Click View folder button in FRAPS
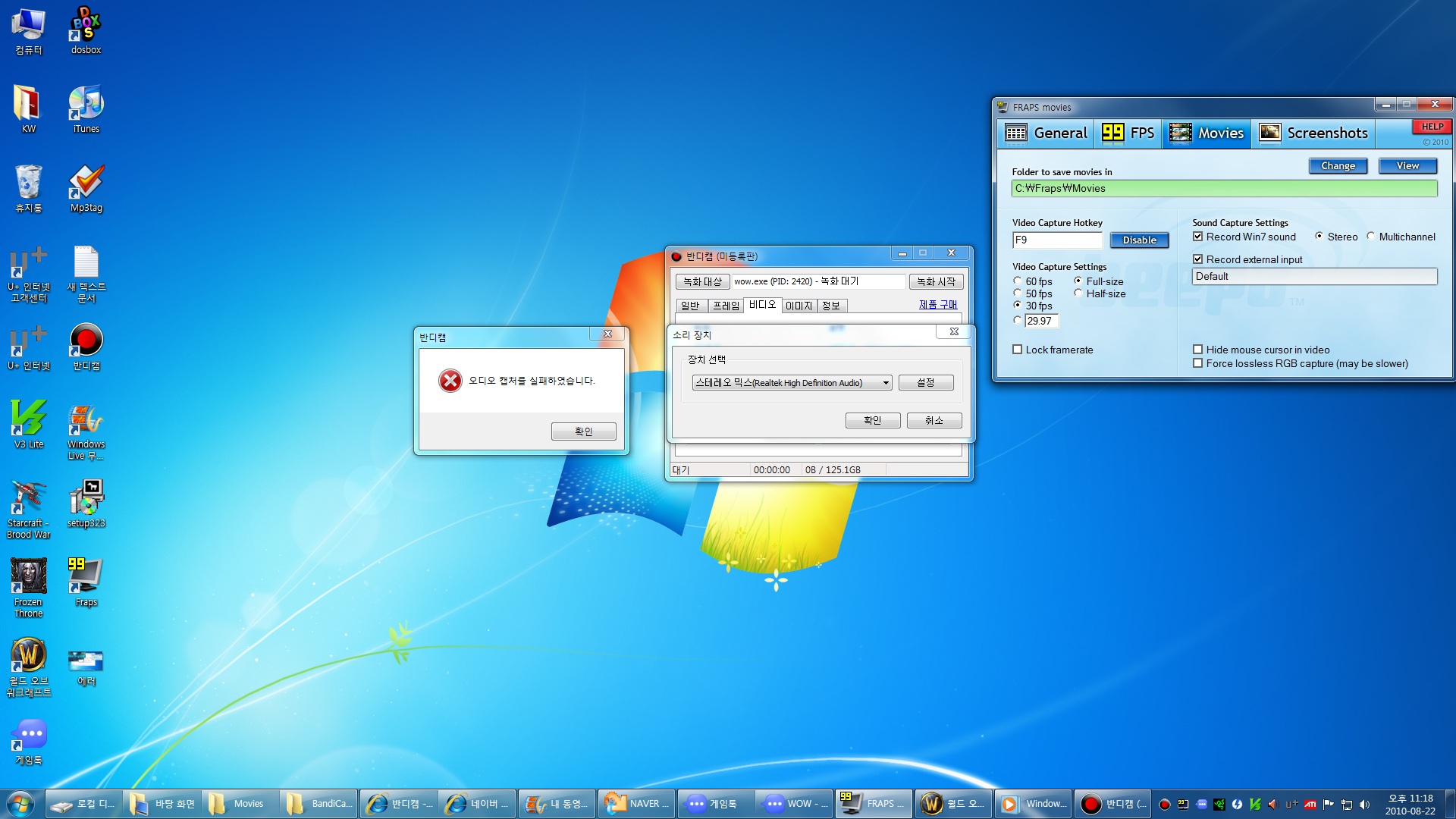Image resolution: width=1456 pixels, height=819 pixels. [1407, 166]
